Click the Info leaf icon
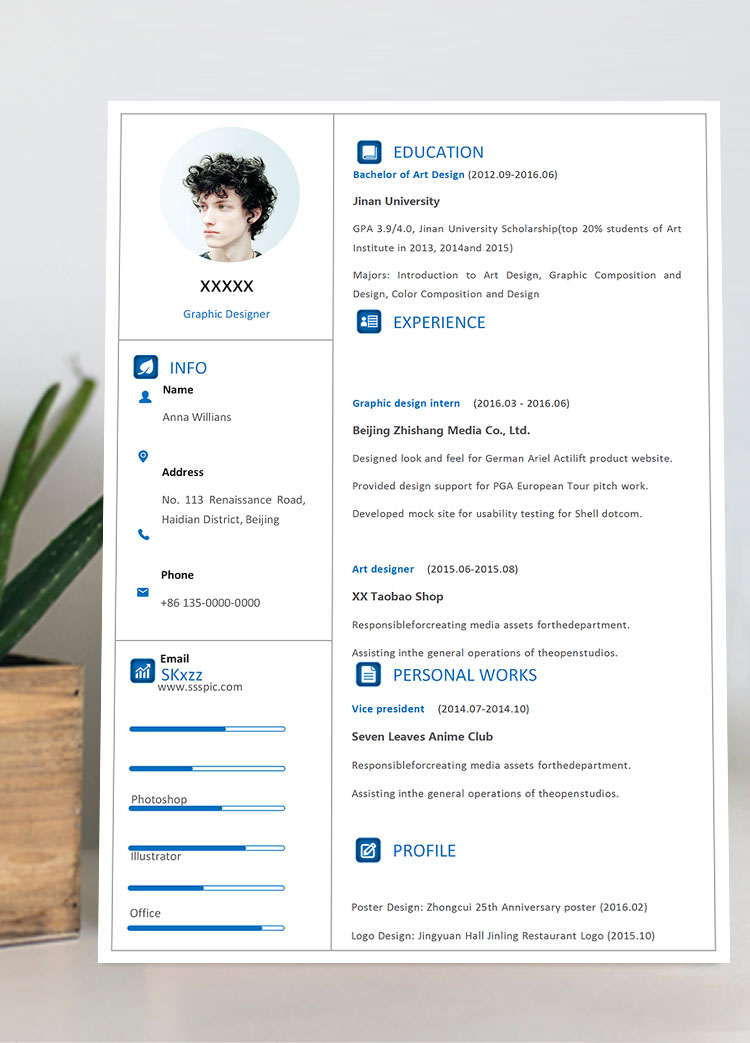Viewport: 750px width, 1043px height. pos(146,367)
